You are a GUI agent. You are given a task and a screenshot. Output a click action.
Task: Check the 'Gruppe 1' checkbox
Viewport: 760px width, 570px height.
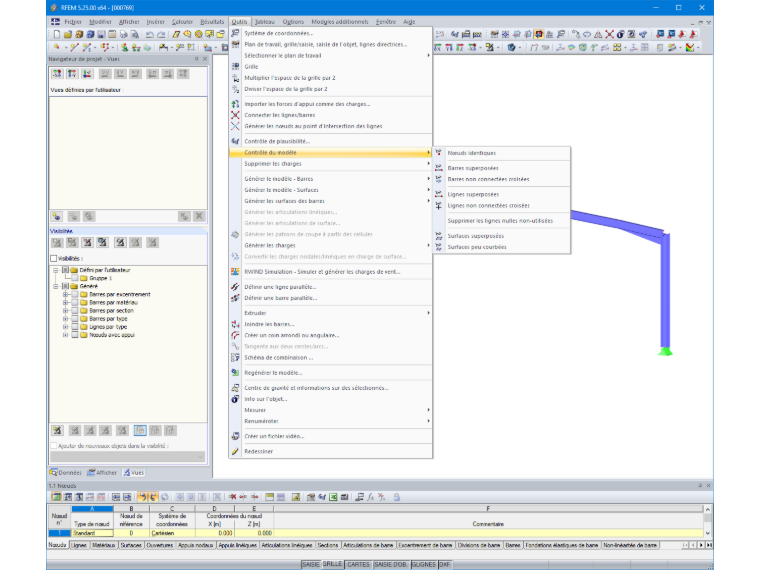(x=75, y=278)
